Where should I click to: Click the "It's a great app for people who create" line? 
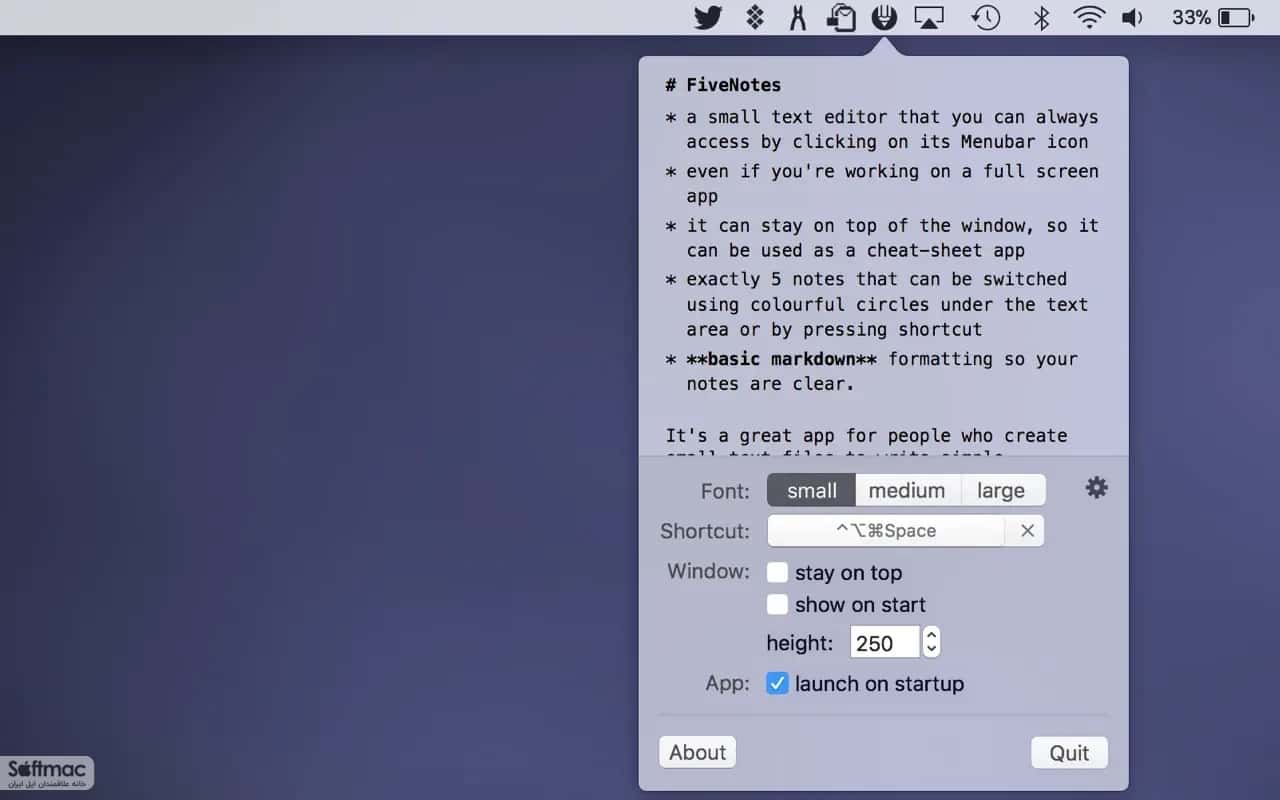866,436
